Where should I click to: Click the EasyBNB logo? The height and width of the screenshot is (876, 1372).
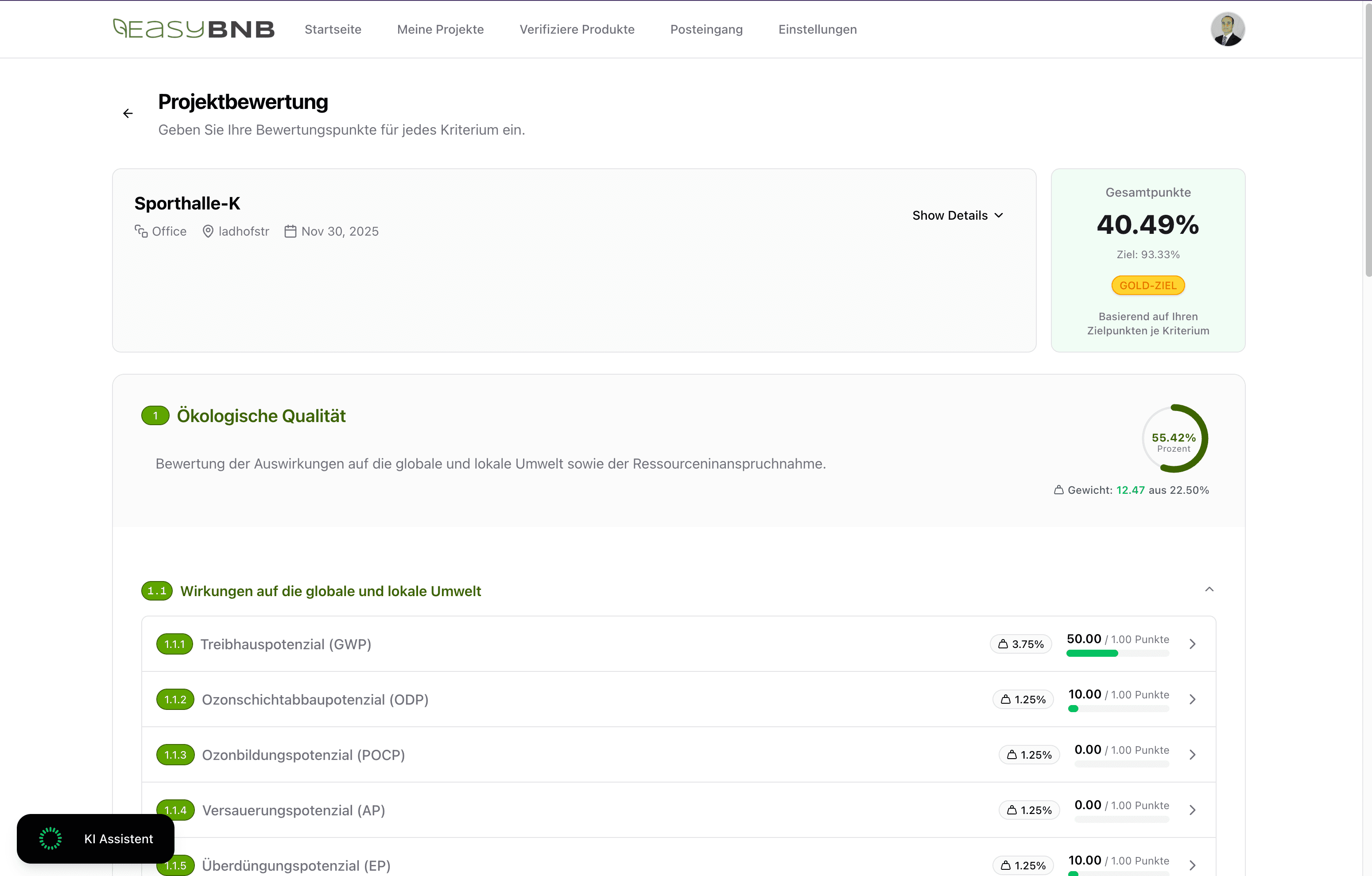point(194,29)
